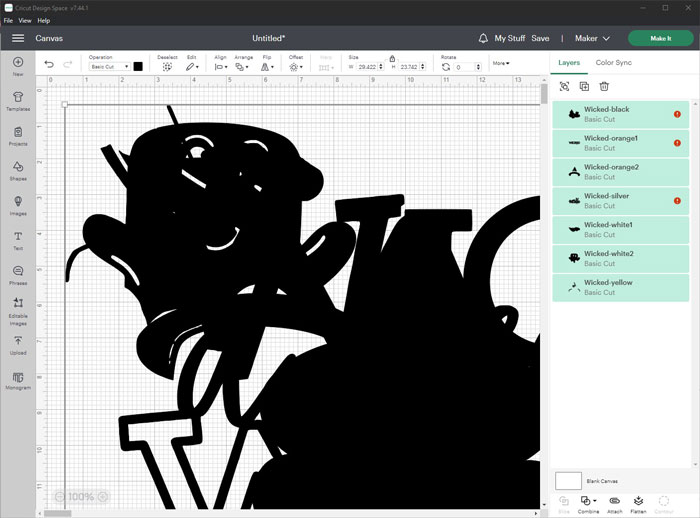
Task: Click the Redo arrow
Action: (67, 64)
